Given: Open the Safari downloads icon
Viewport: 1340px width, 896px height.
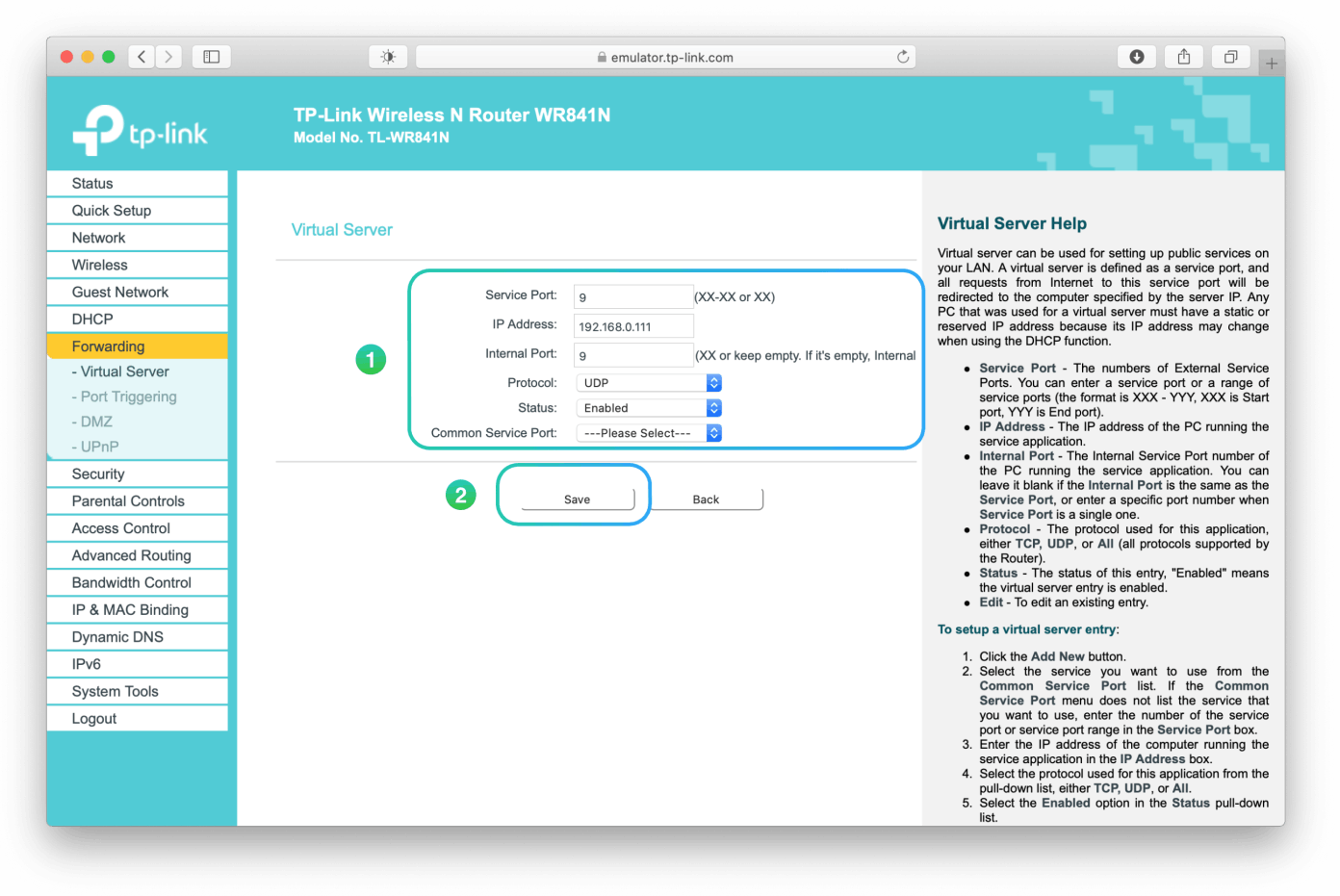Looking at the screenshot, I should 1137,57.
